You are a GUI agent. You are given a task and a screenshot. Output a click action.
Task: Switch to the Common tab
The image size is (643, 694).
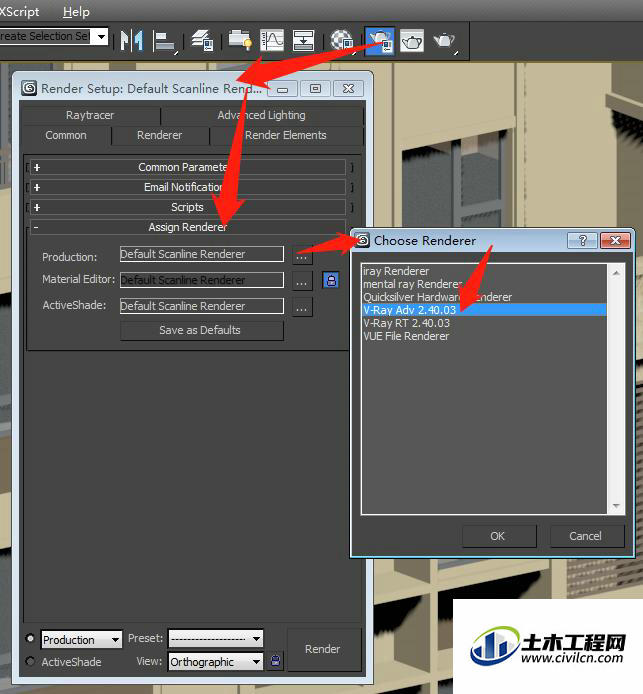[x=66, y=135]
